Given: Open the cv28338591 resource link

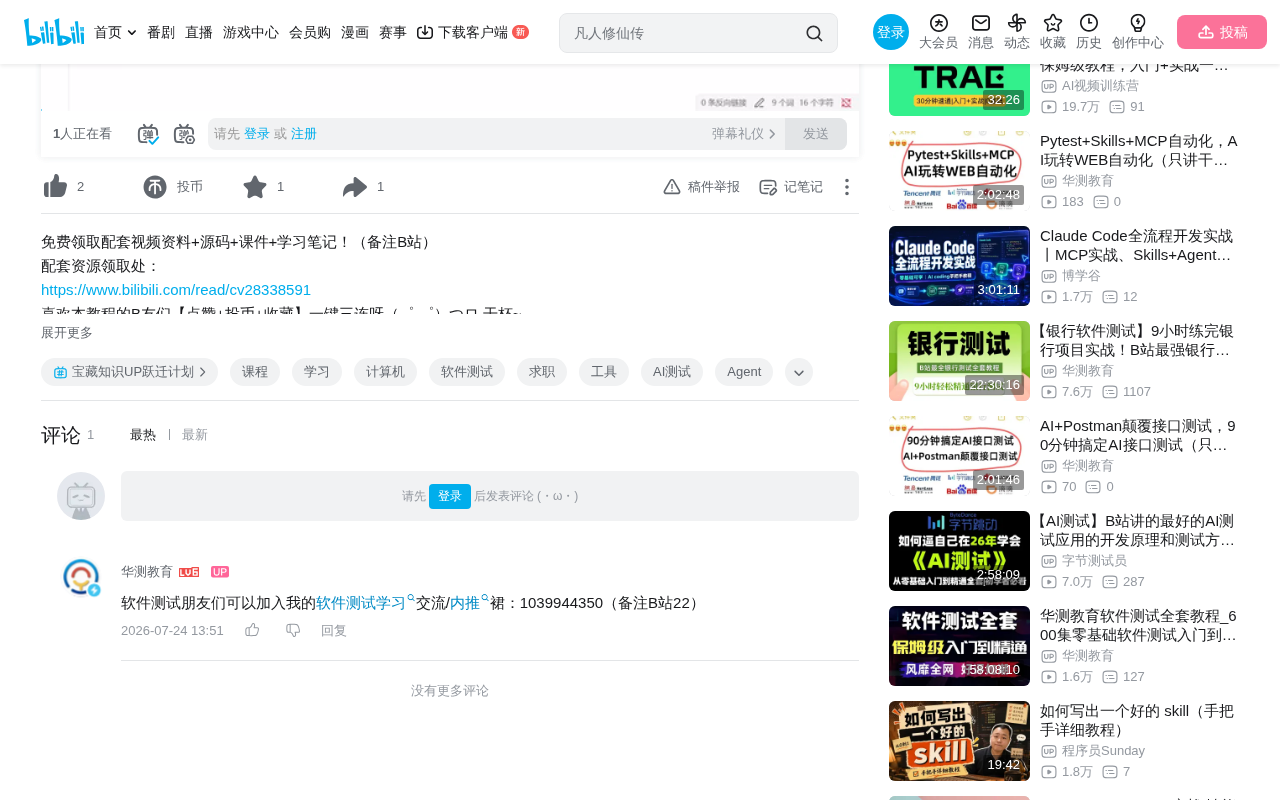Looking at the screenshot, I should tap(176, 290).
